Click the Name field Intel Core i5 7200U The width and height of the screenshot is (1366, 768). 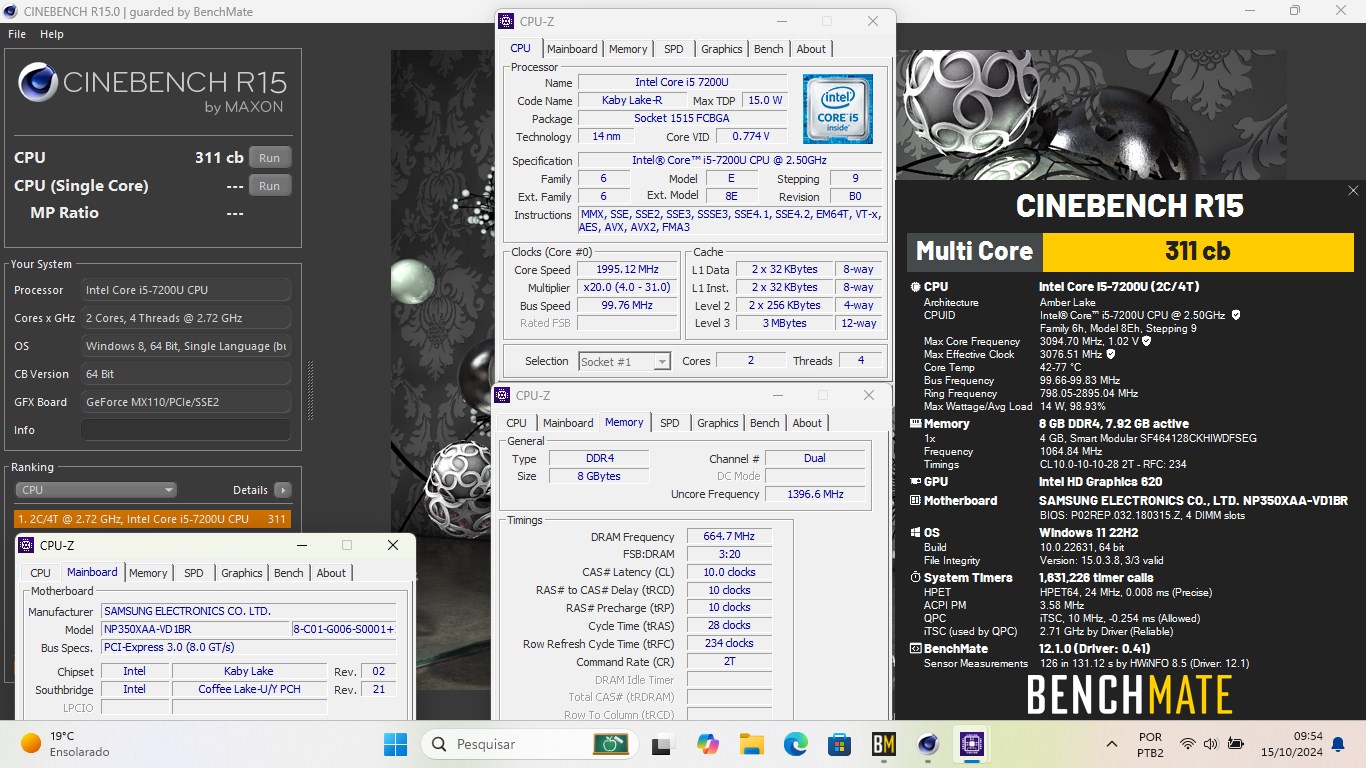click(682, 82)
